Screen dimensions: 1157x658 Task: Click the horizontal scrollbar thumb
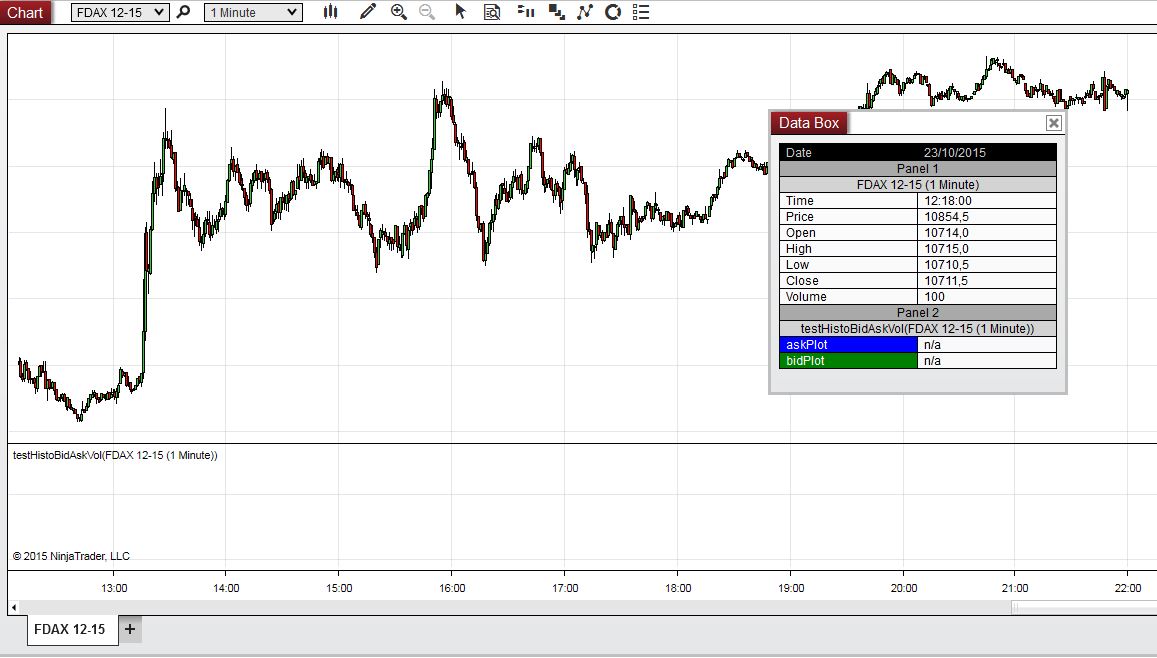coord(1083,608)
